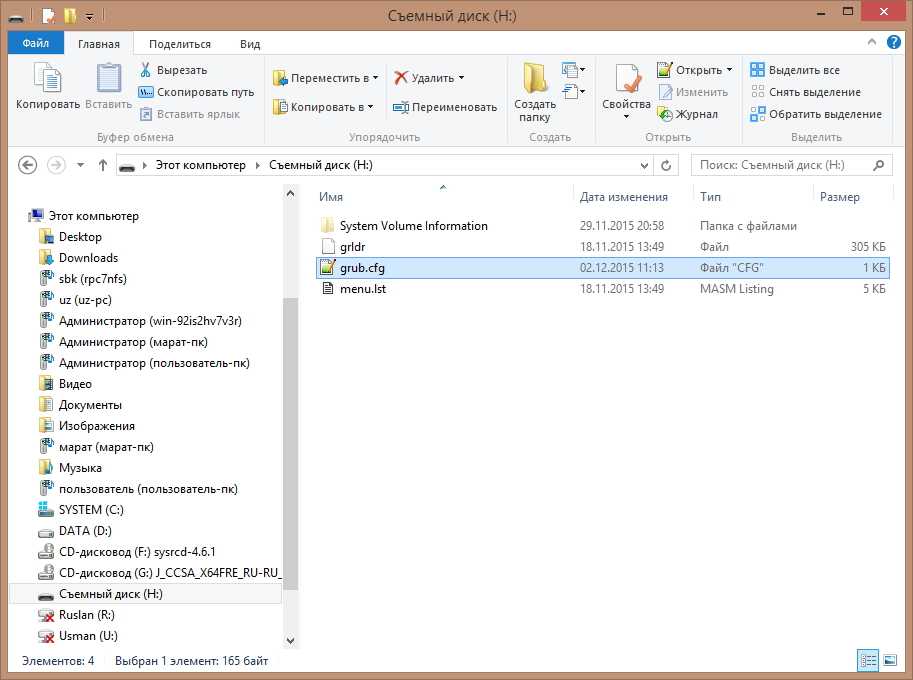
Task: Click Select all button
Action: (795, 70)
